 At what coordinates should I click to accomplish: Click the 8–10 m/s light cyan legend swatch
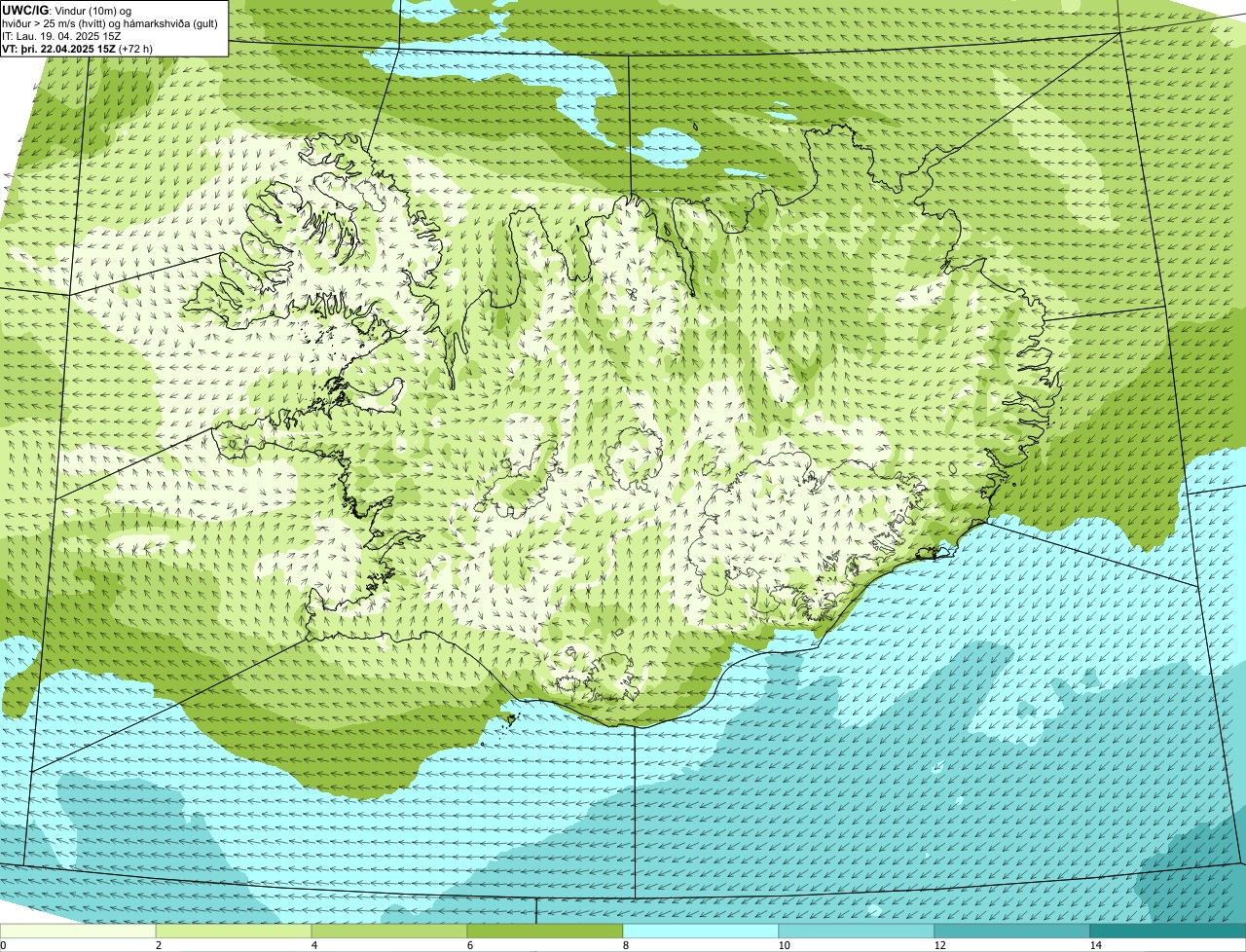pyautogui.click(x=701, y=931)
